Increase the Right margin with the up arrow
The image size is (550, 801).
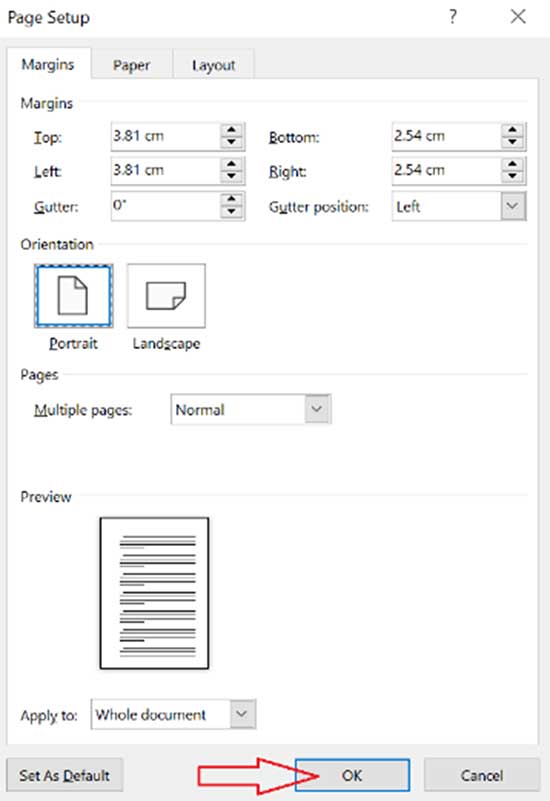[x=512, y=164]
